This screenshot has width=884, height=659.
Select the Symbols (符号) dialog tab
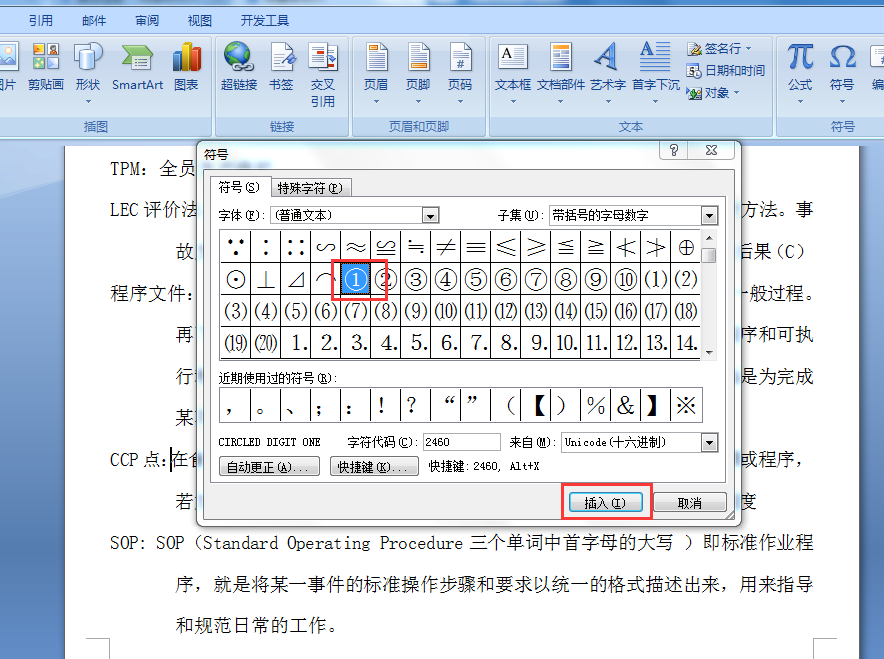(240, 187)
